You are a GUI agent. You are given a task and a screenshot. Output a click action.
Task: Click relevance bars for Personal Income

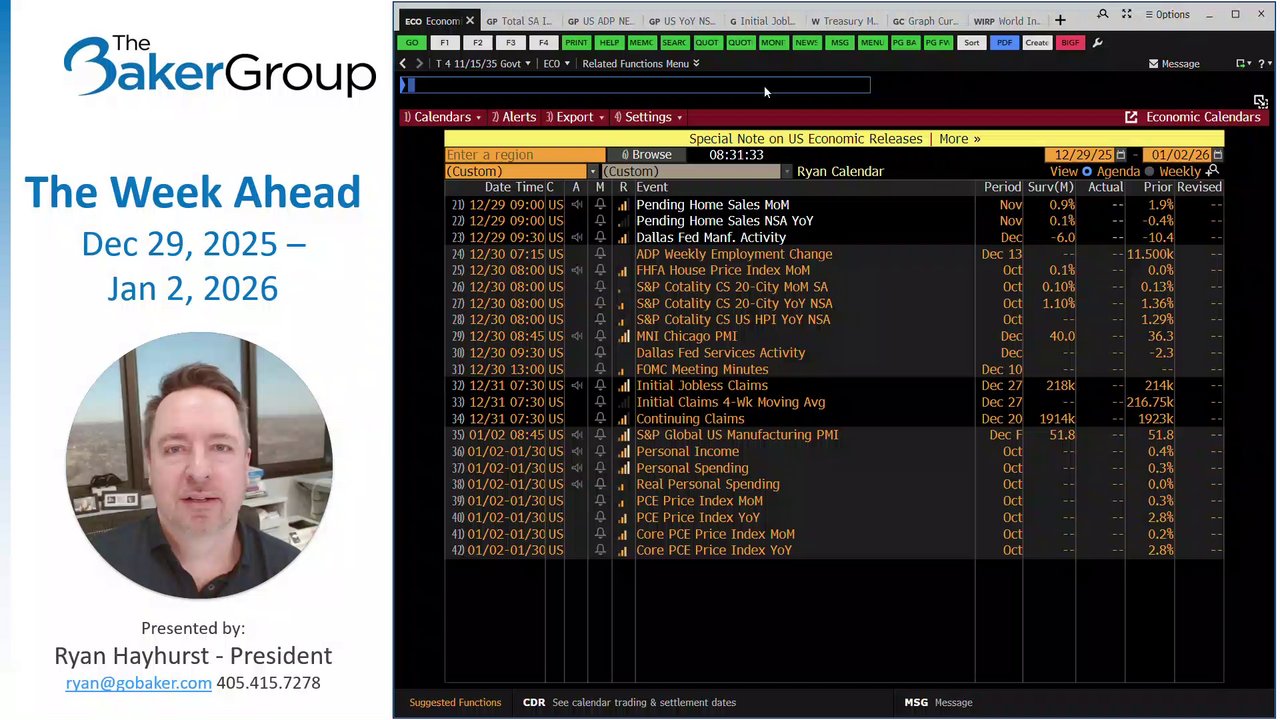coord(623,452)
